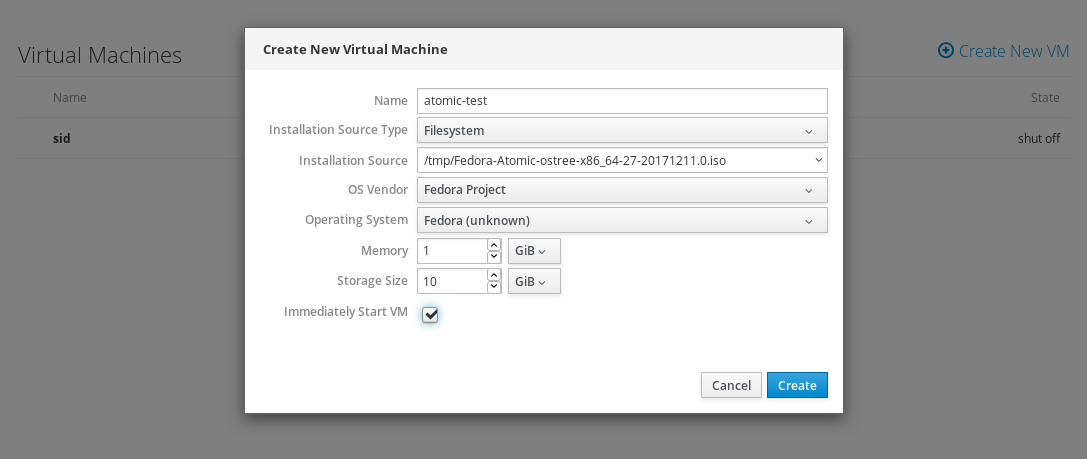Click the Create New VM link
The width and height of the screenshot is (1087, 459).
[1013, 51]
